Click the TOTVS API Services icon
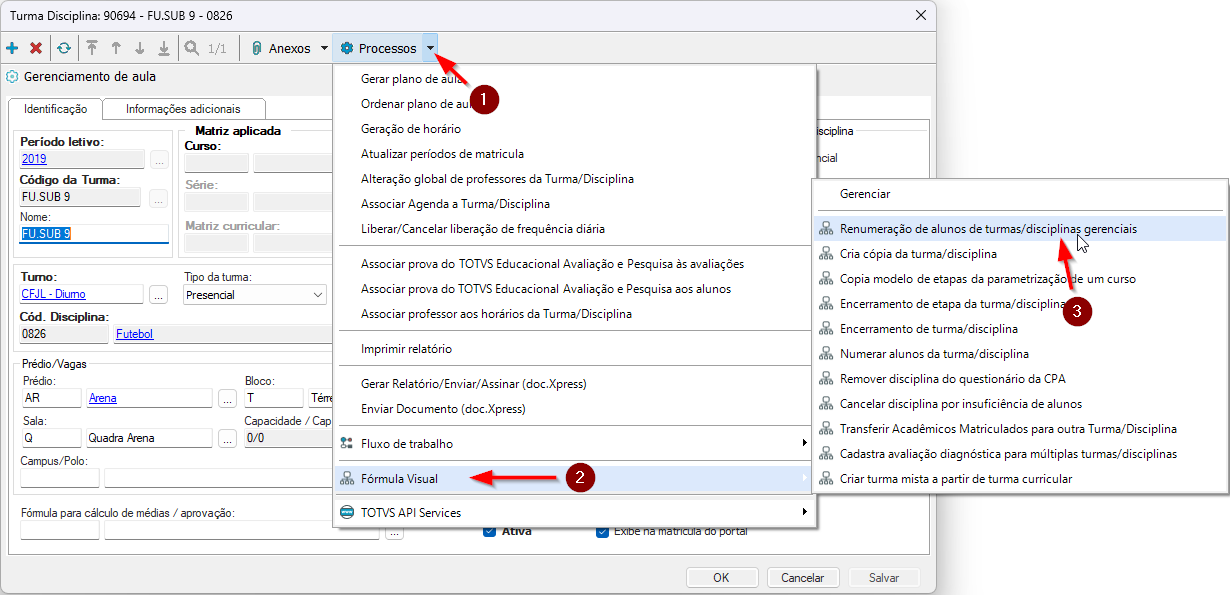 click(x=347, y=512)
